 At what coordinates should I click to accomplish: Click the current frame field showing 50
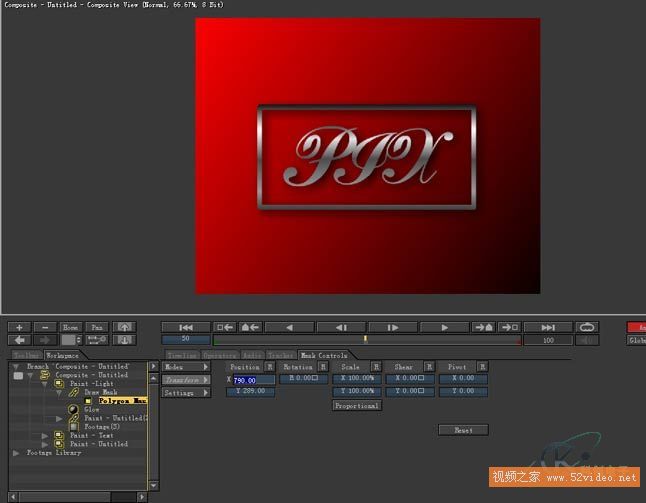tap(186, 339)
